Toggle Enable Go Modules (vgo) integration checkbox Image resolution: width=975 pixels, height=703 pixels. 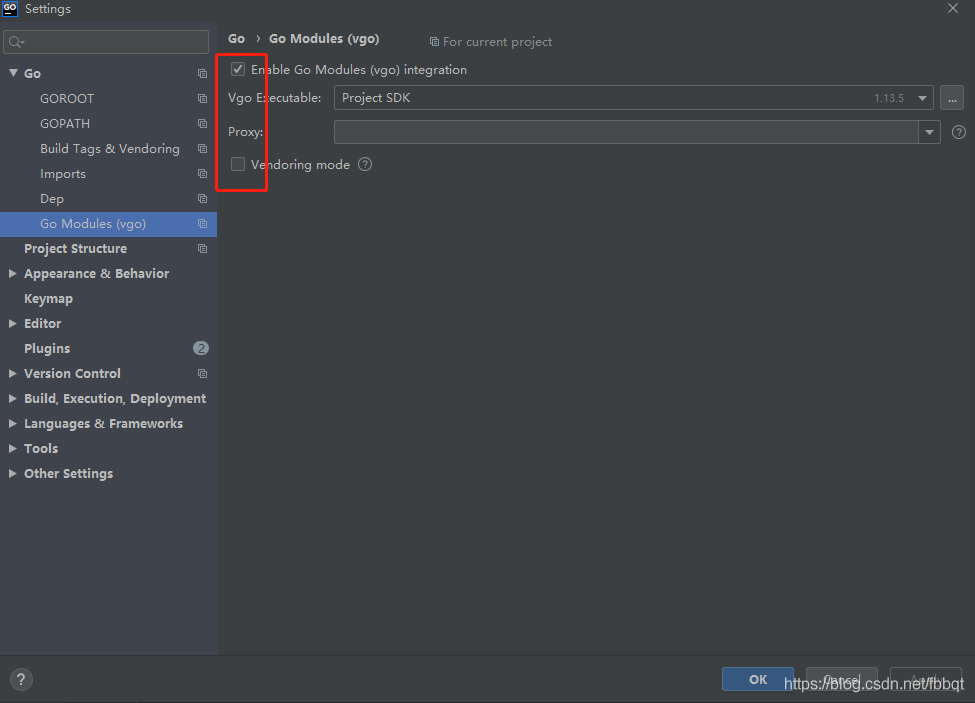(238, 69)
